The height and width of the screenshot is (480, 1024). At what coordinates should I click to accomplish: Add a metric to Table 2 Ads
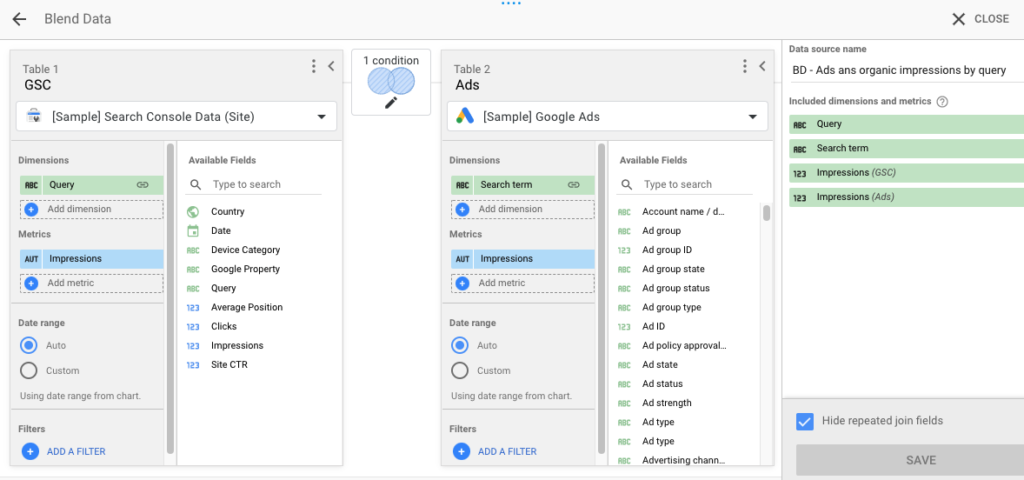tap(522, 283)
